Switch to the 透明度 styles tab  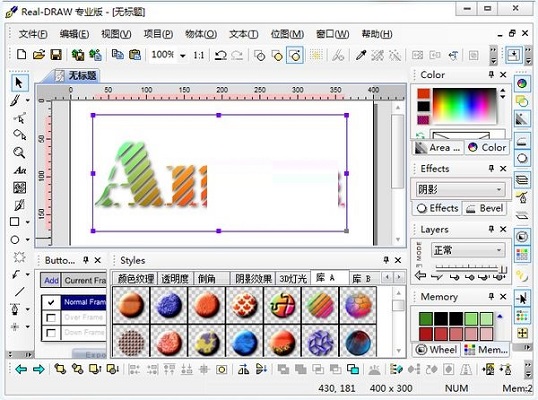click(175, 279)
